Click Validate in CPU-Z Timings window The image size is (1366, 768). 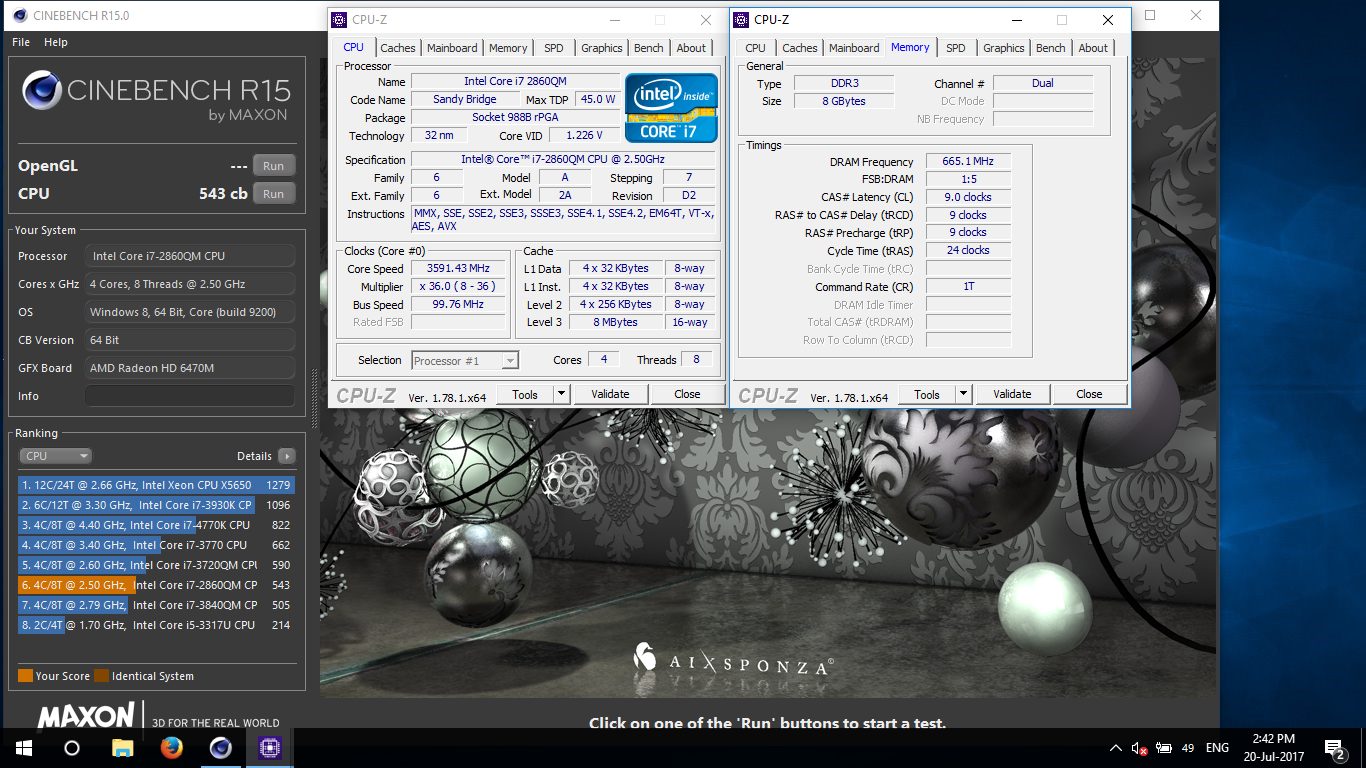[1012, 394]
